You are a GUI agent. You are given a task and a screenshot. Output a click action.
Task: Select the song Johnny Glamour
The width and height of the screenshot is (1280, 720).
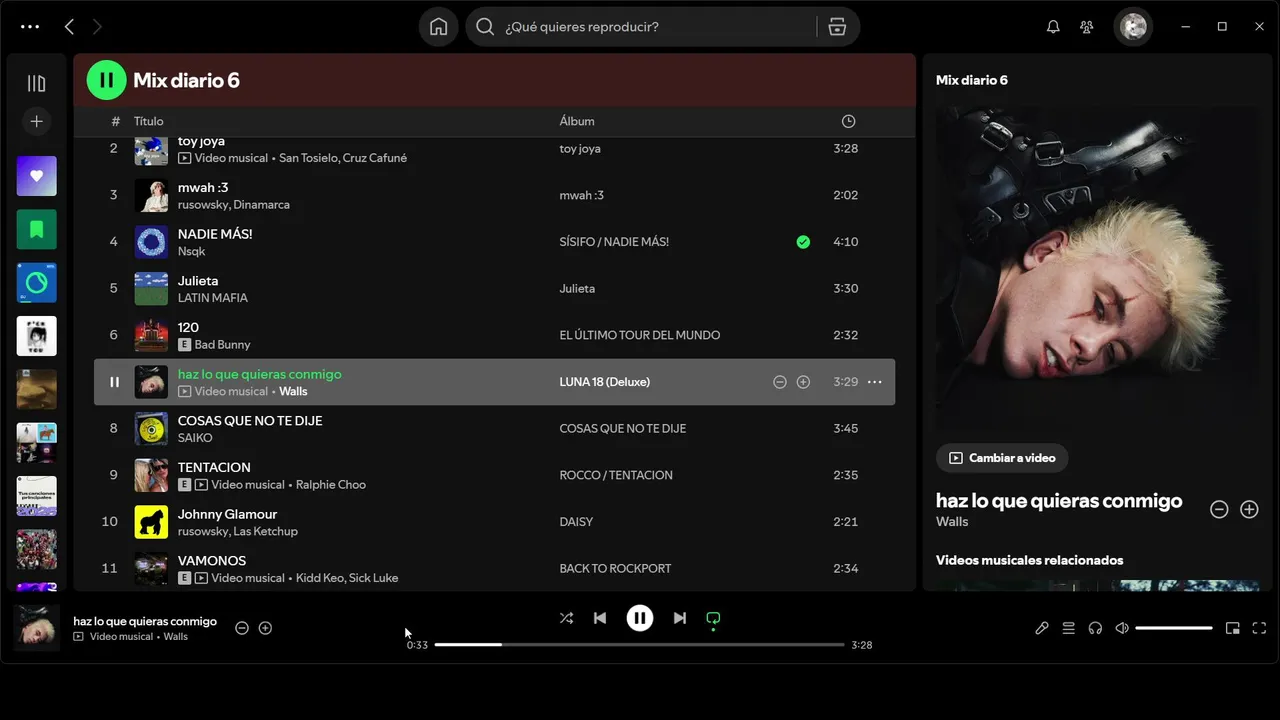click(227, 514)
